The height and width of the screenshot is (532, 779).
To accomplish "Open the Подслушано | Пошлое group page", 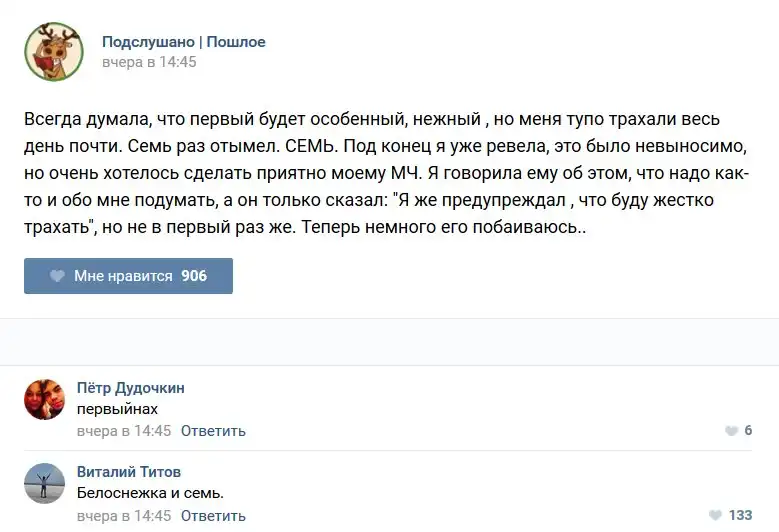I will click(x=183, y=42).
